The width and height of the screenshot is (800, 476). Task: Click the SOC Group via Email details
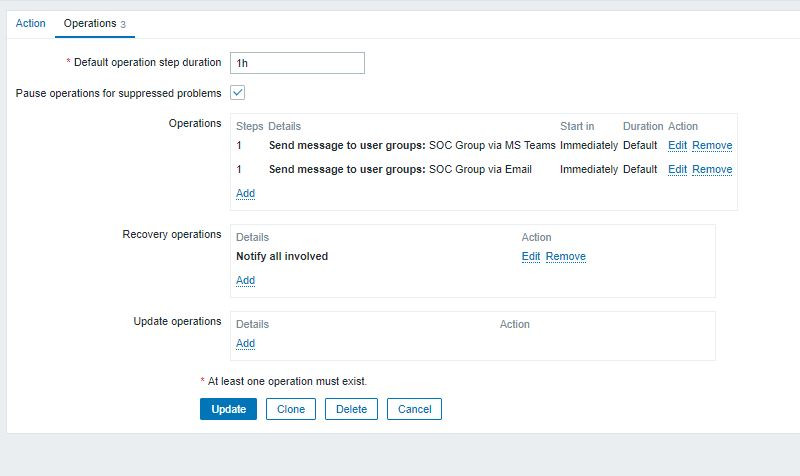400,169
